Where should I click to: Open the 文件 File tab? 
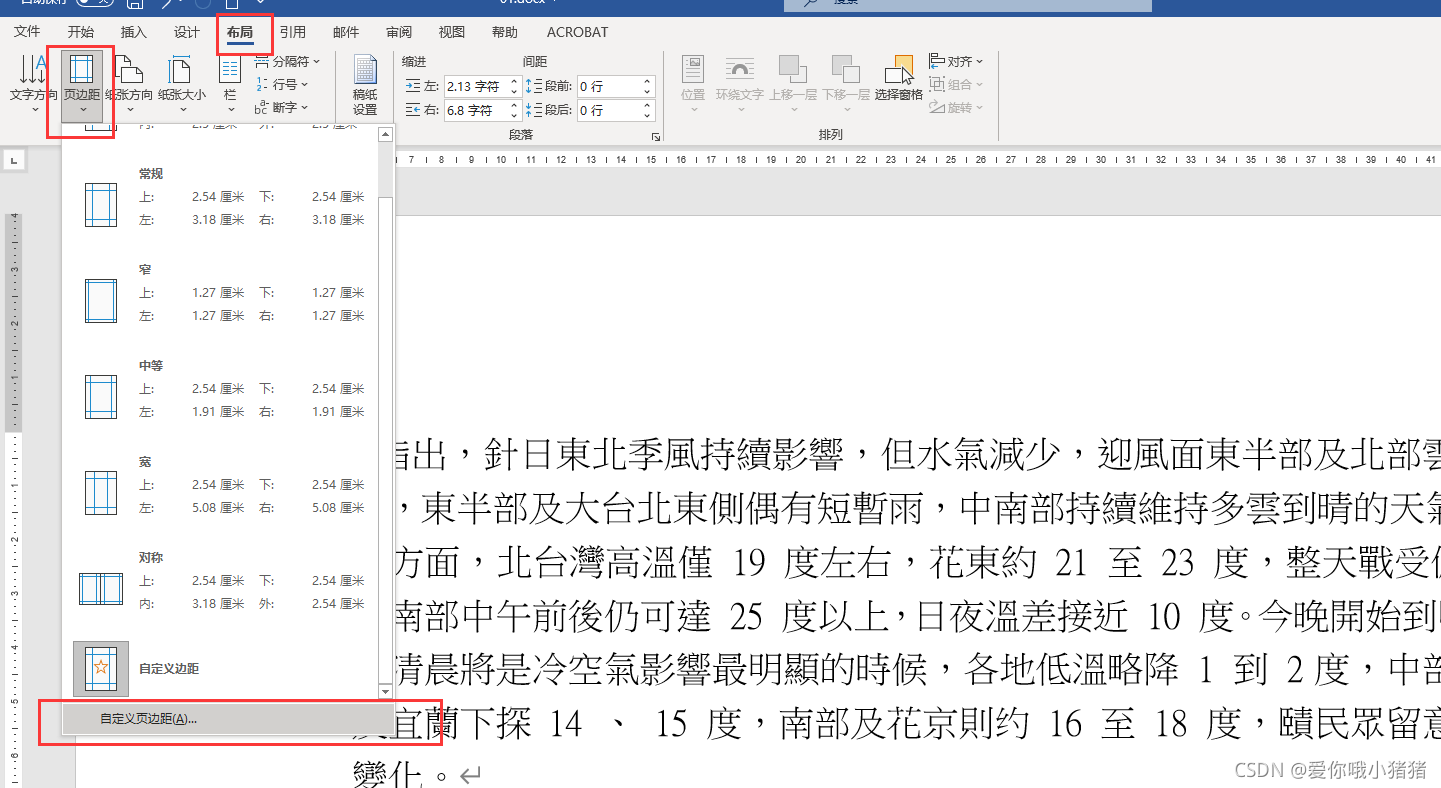pyautogui.click(x=27, y=32)
